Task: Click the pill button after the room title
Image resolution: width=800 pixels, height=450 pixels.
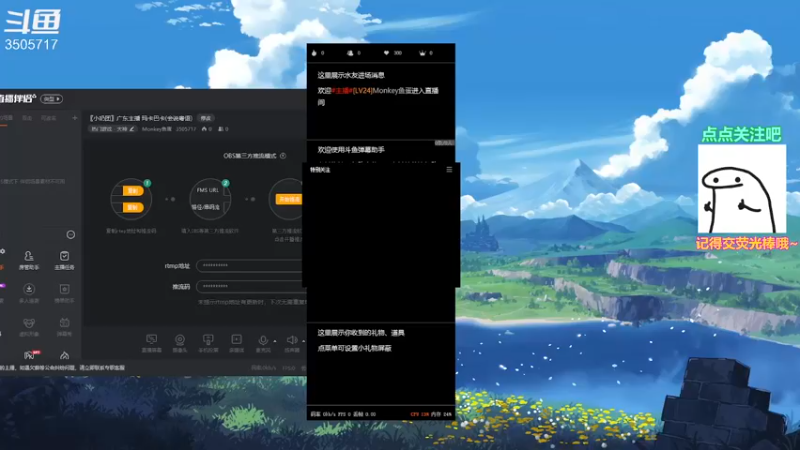Action: click(206, 118)
